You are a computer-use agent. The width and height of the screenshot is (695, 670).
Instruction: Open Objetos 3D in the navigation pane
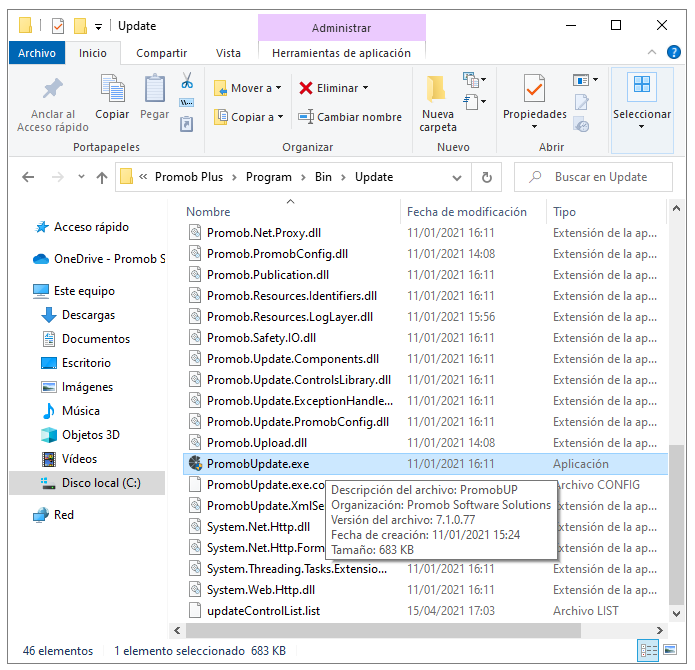click(91, 435)
